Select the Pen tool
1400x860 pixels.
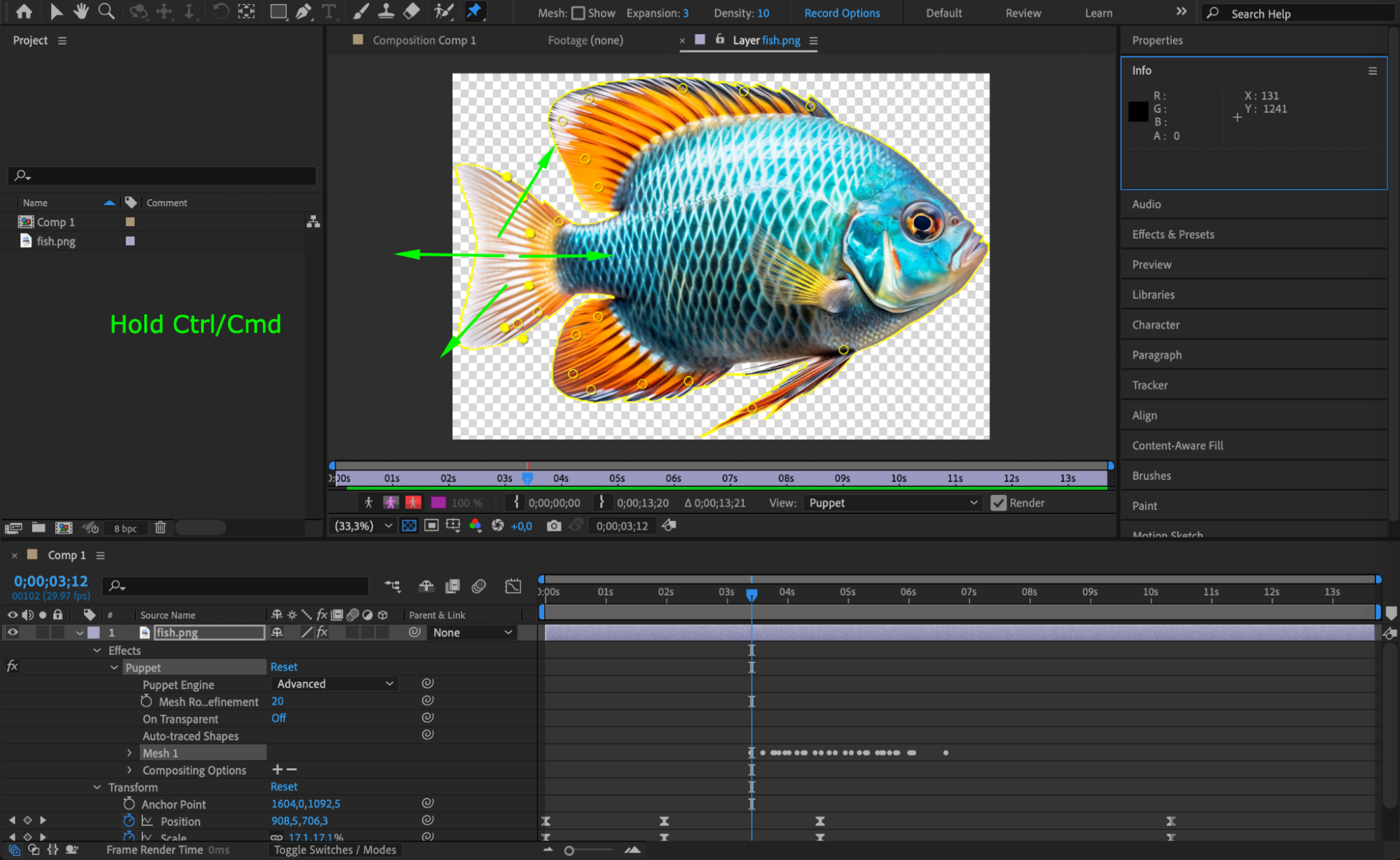click(303, 12)
